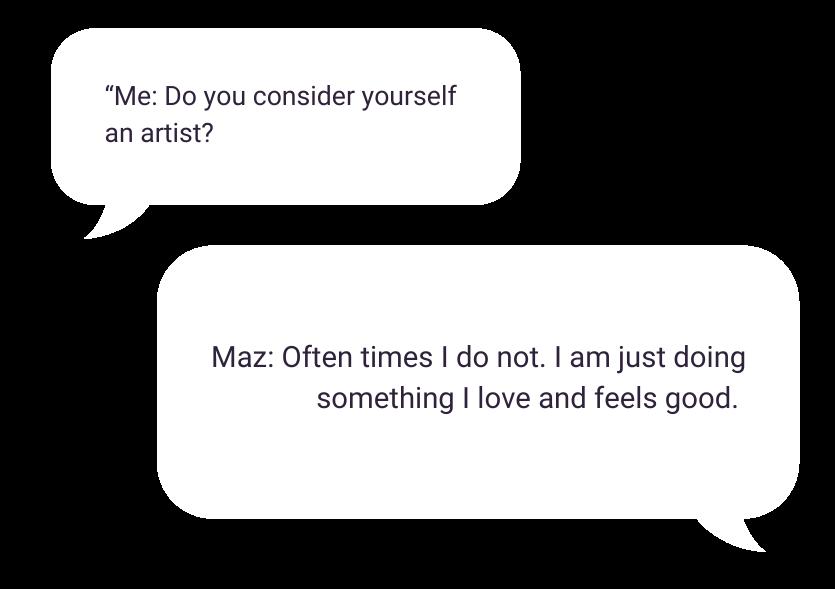Click the word "love" in the reply
The height and width of the screenshot is (589, 835).
point(504,398)
